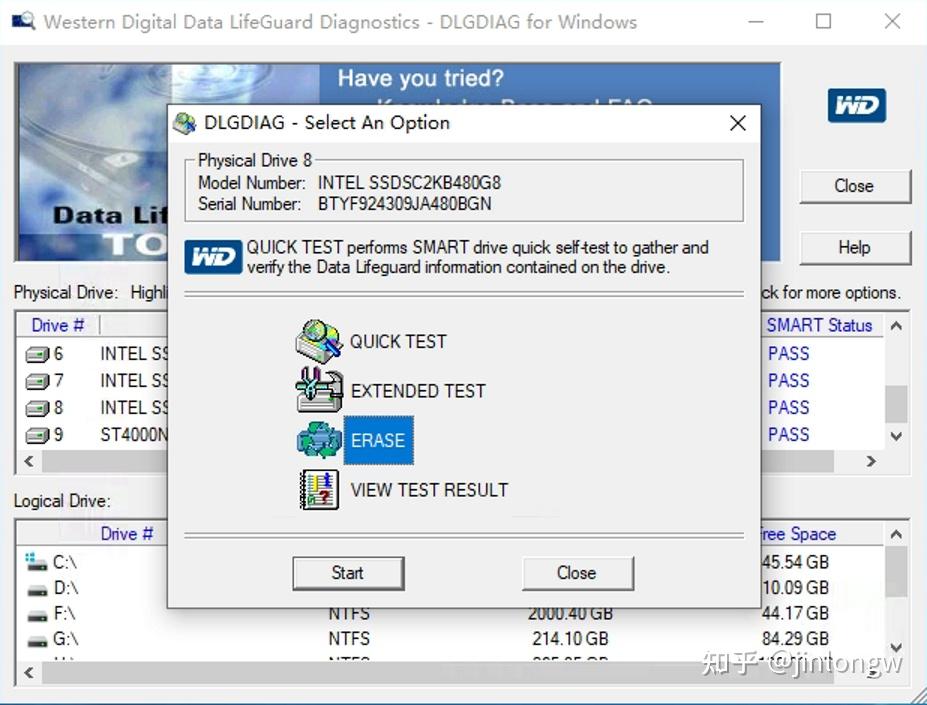This screenshot has width=927, height=705.
Task: Click logical drive list scroll up arrow
Action: 896,535
